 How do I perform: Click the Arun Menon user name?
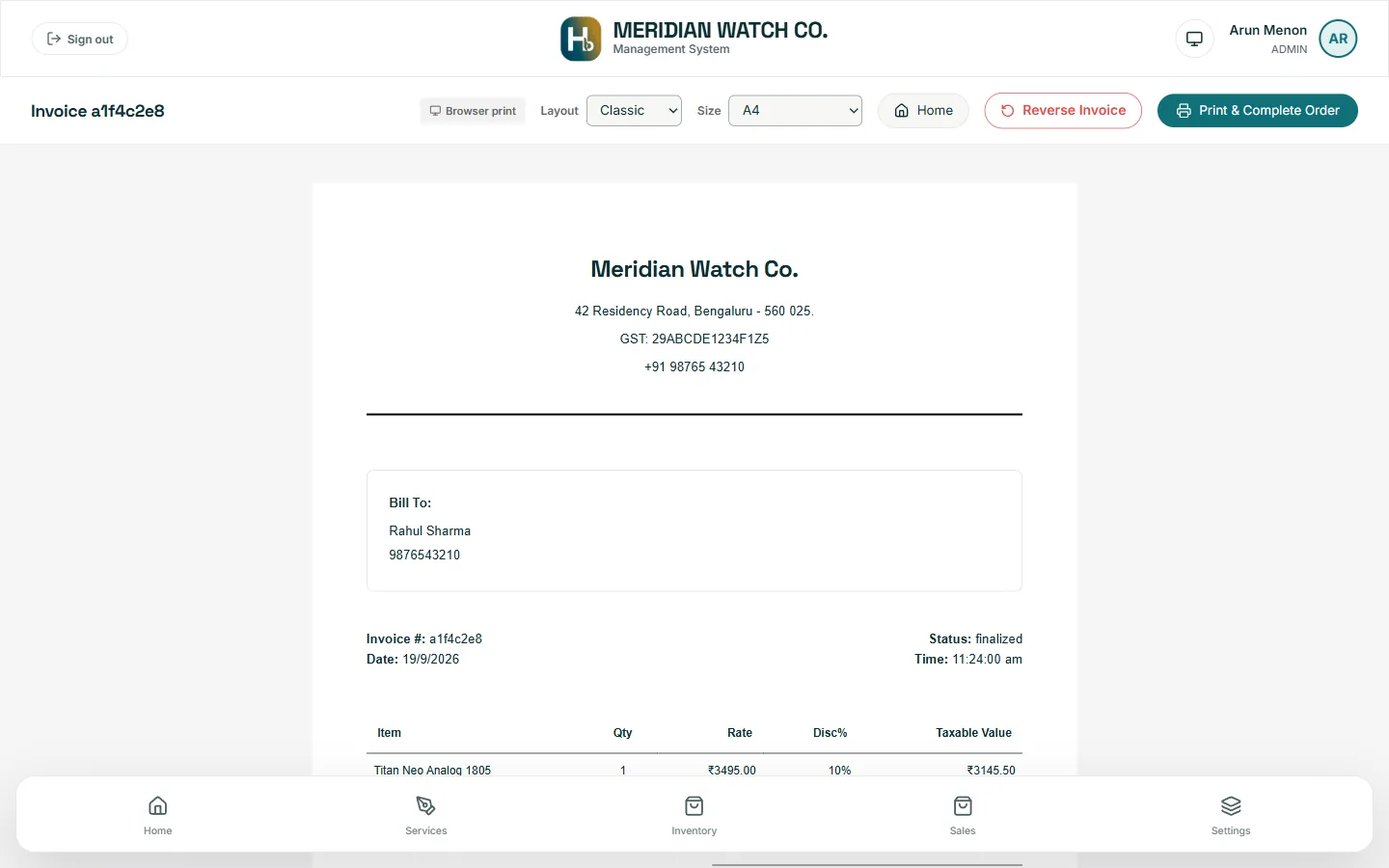[x=1267, y=30]
